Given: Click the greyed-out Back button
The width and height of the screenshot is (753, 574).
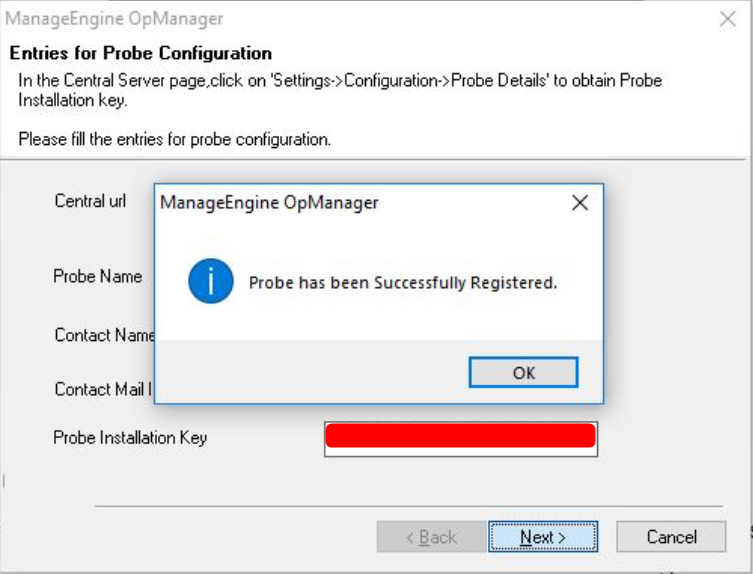Looking at the screenshot, I should click(431, 537).
